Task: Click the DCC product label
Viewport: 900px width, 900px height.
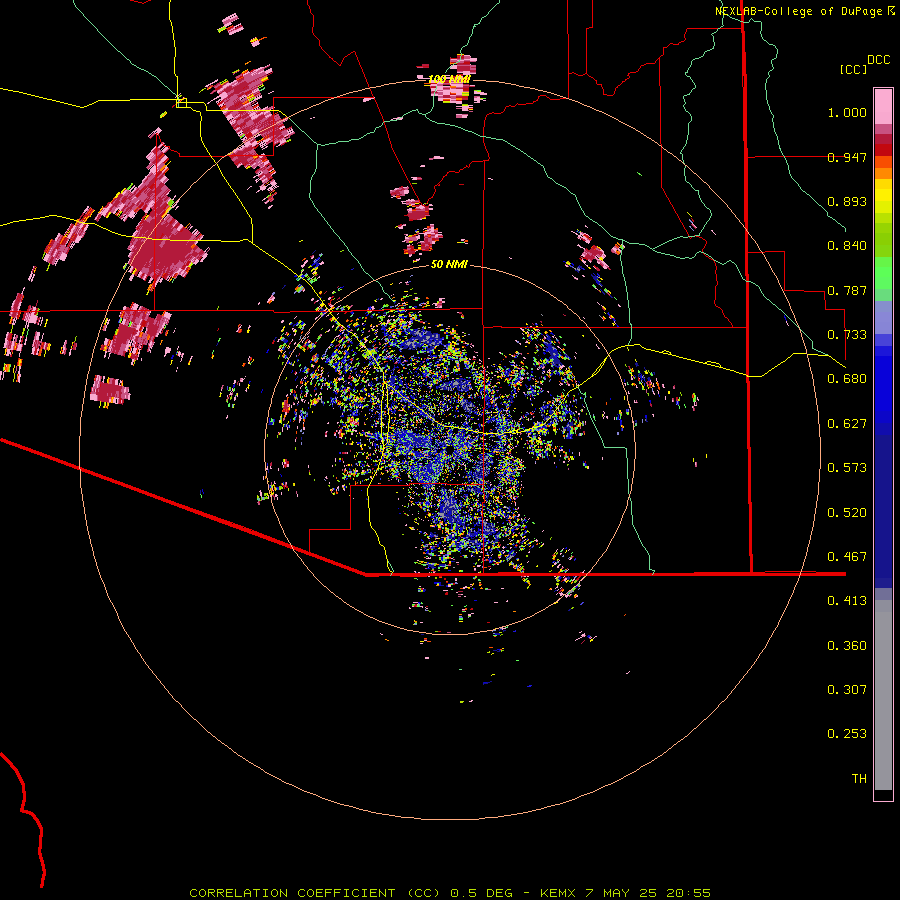Action: 878,59
